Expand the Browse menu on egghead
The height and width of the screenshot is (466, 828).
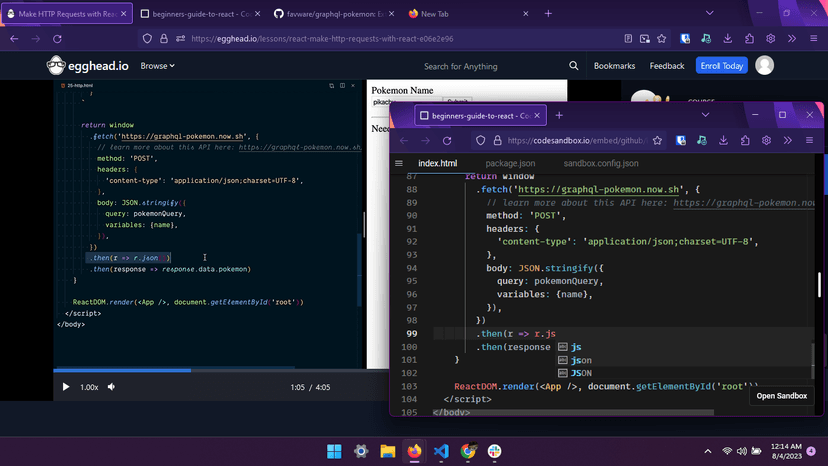pos(157,66)
